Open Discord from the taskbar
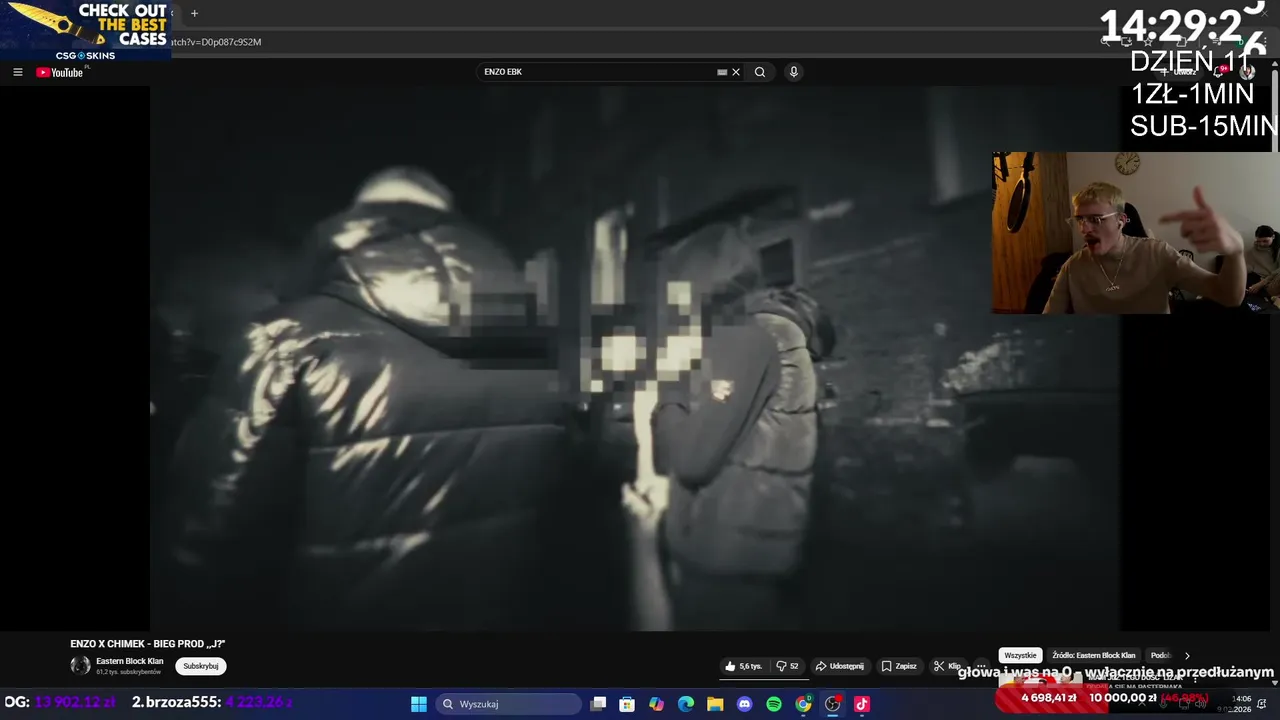Viewport: 1280px width, 720px height. (744, 704)
